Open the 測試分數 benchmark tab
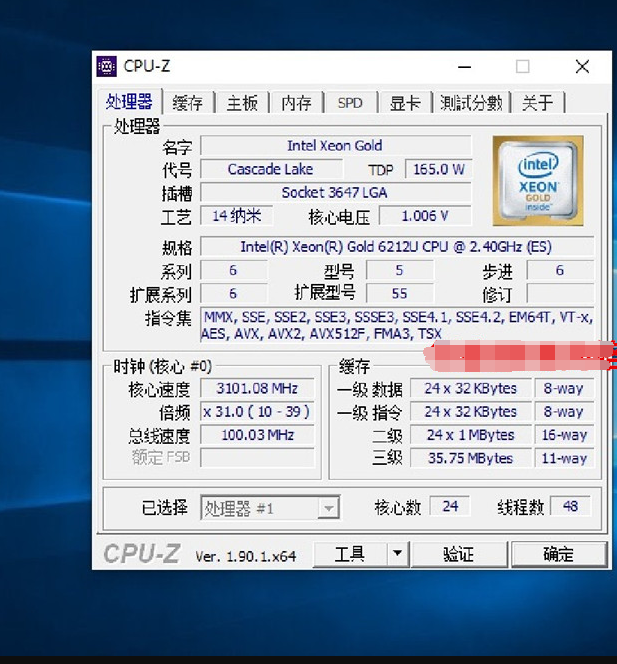Image resolution: width=617 pixels, height=664 pixels. coord(471,103)
